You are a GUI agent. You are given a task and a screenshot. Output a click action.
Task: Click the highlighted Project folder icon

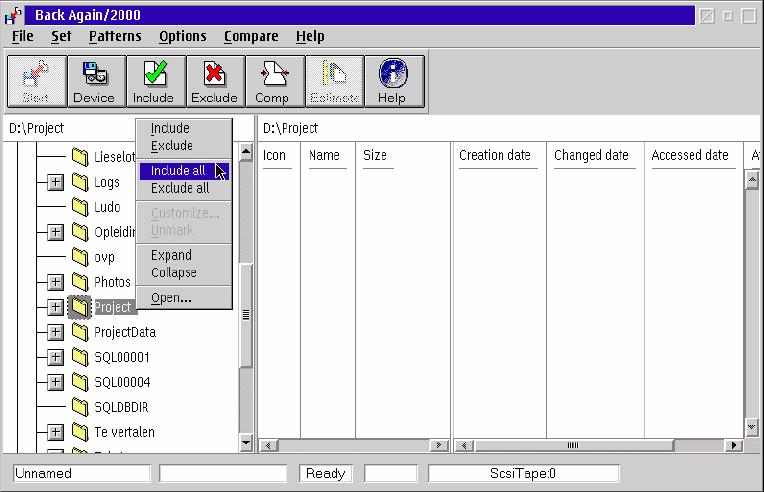click(80, 307)
